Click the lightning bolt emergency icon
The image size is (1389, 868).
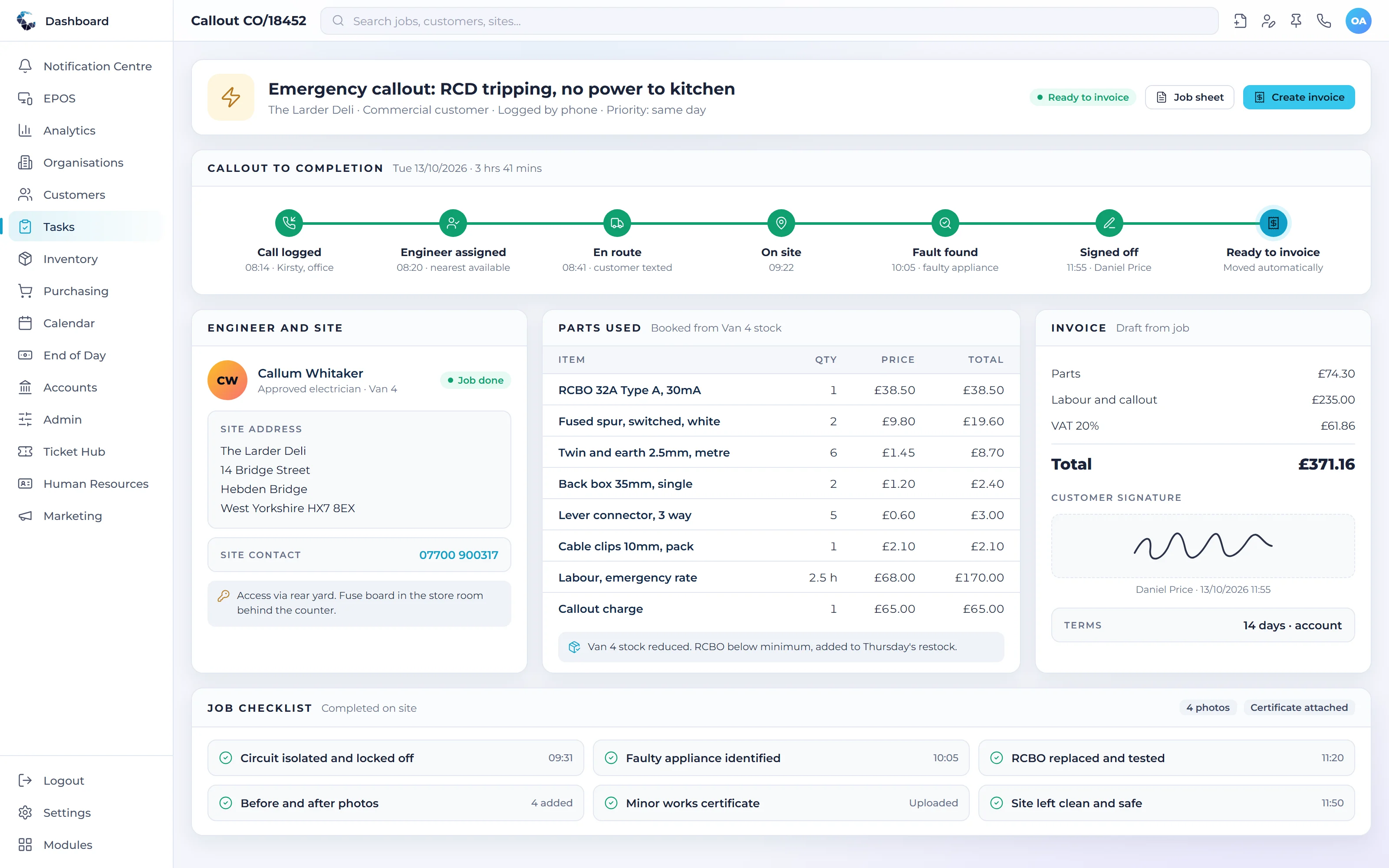click(x=231, y=97)
